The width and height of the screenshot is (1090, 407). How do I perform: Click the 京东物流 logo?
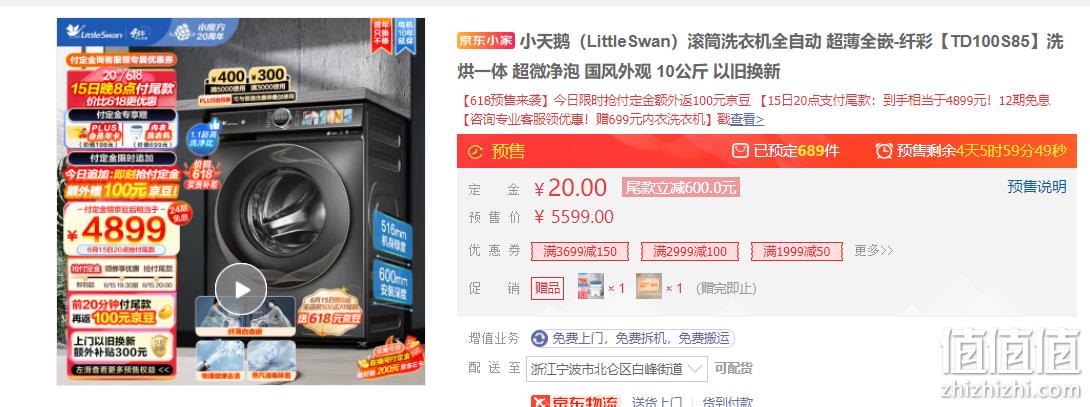coord(575,401)
